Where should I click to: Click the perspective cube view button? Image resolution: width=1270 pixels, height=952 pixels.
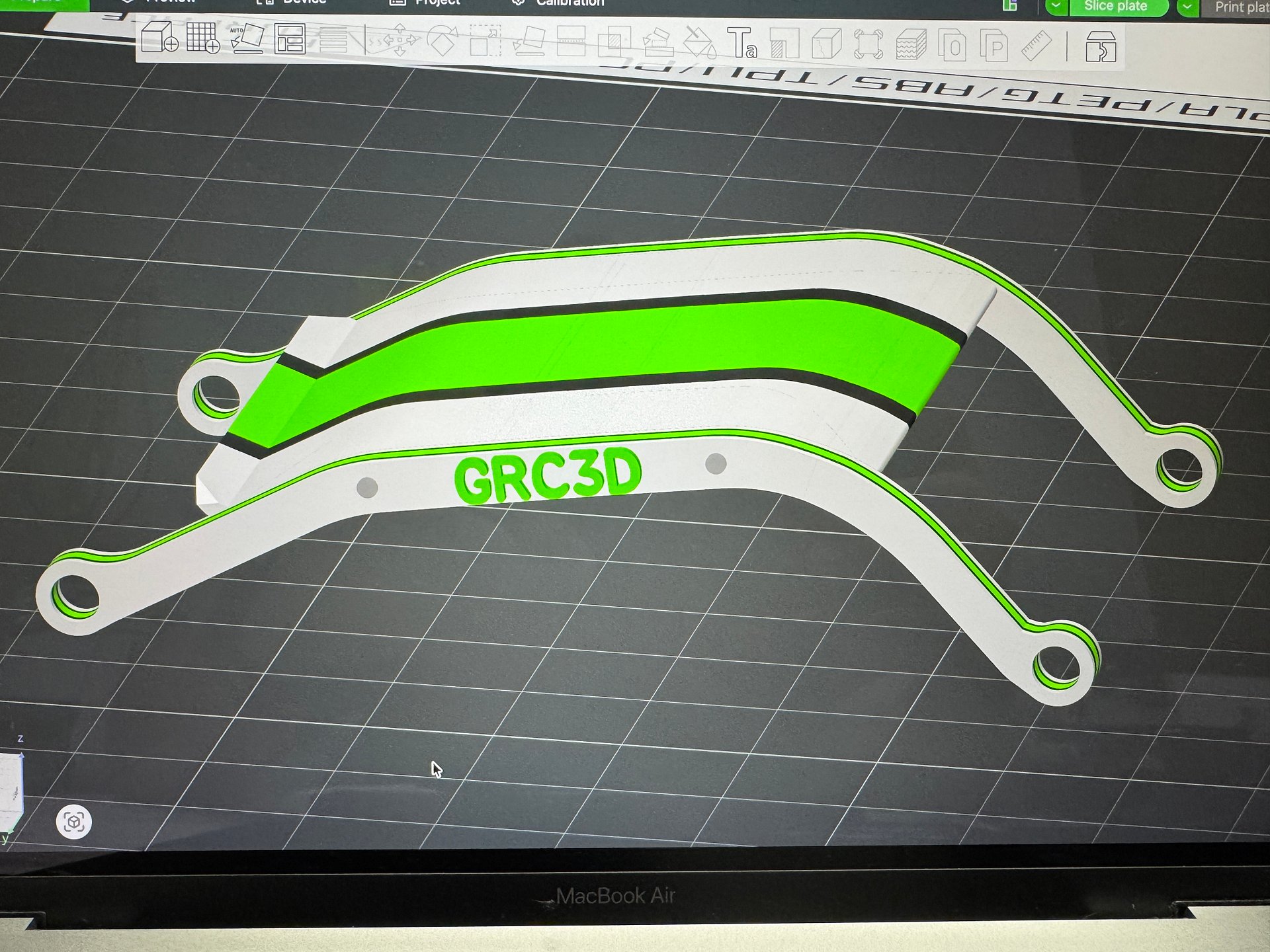tap(74, 822)
